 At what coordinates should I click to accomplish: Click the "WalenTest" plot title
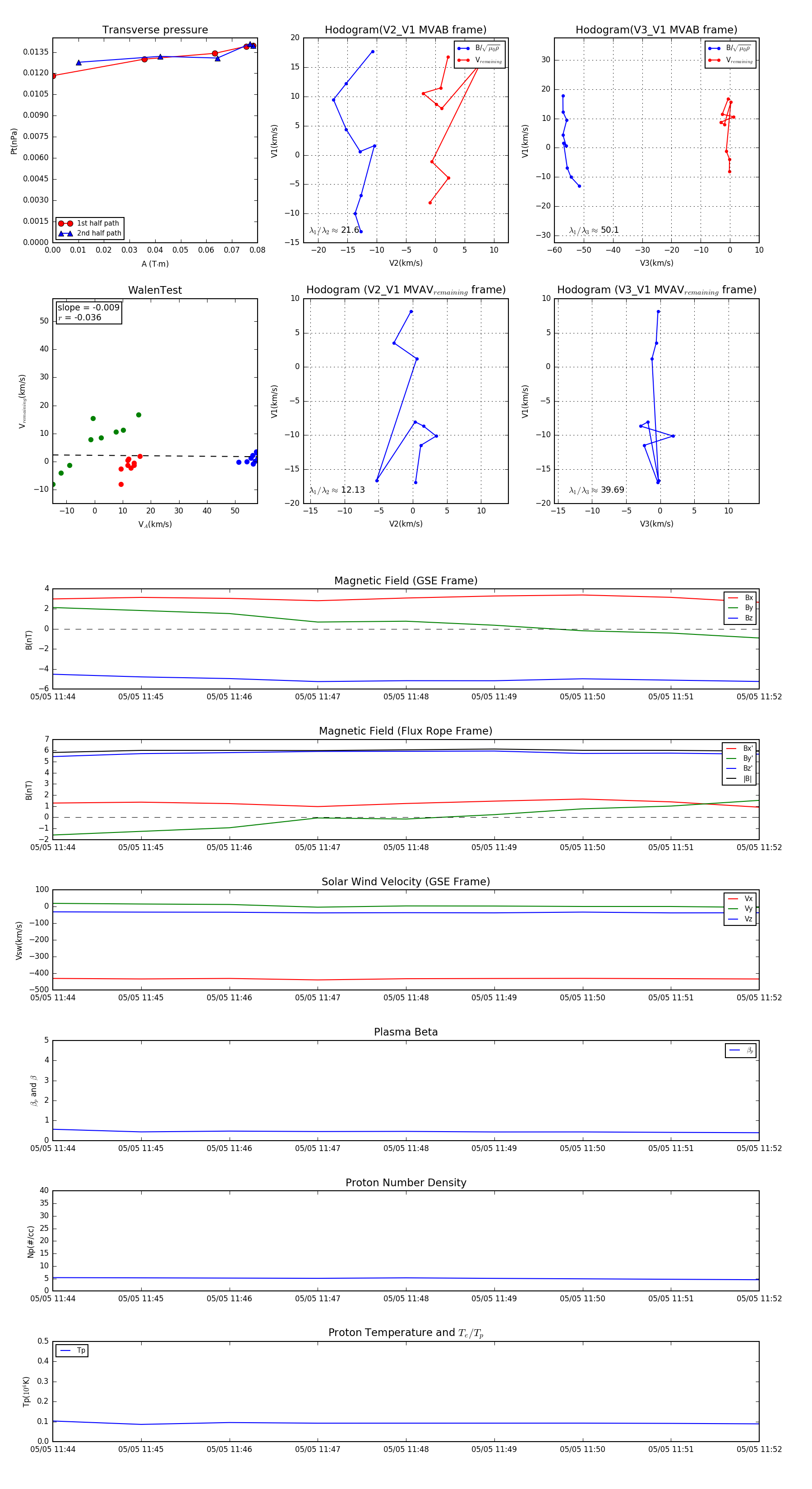point(155,290)
